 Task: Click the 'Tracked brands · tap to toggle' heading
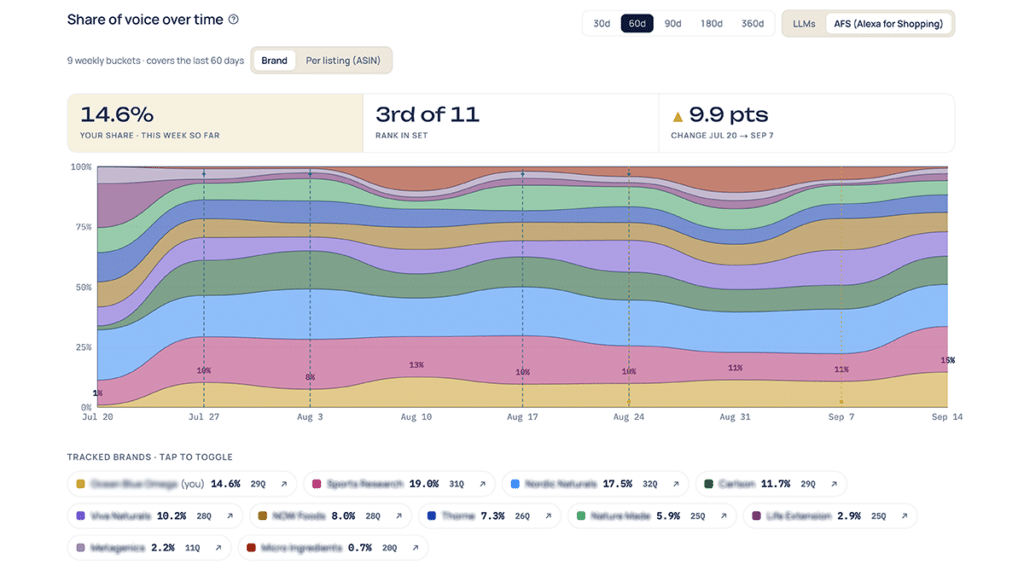pyautogui.click(x=150, y=457)
